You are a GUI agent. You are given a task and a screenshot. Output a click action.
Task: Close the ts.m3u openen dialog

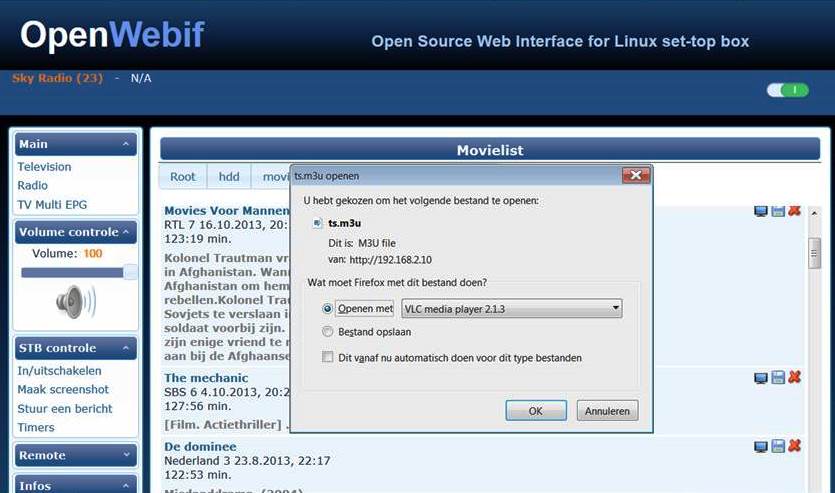click(x=636, y=175)
